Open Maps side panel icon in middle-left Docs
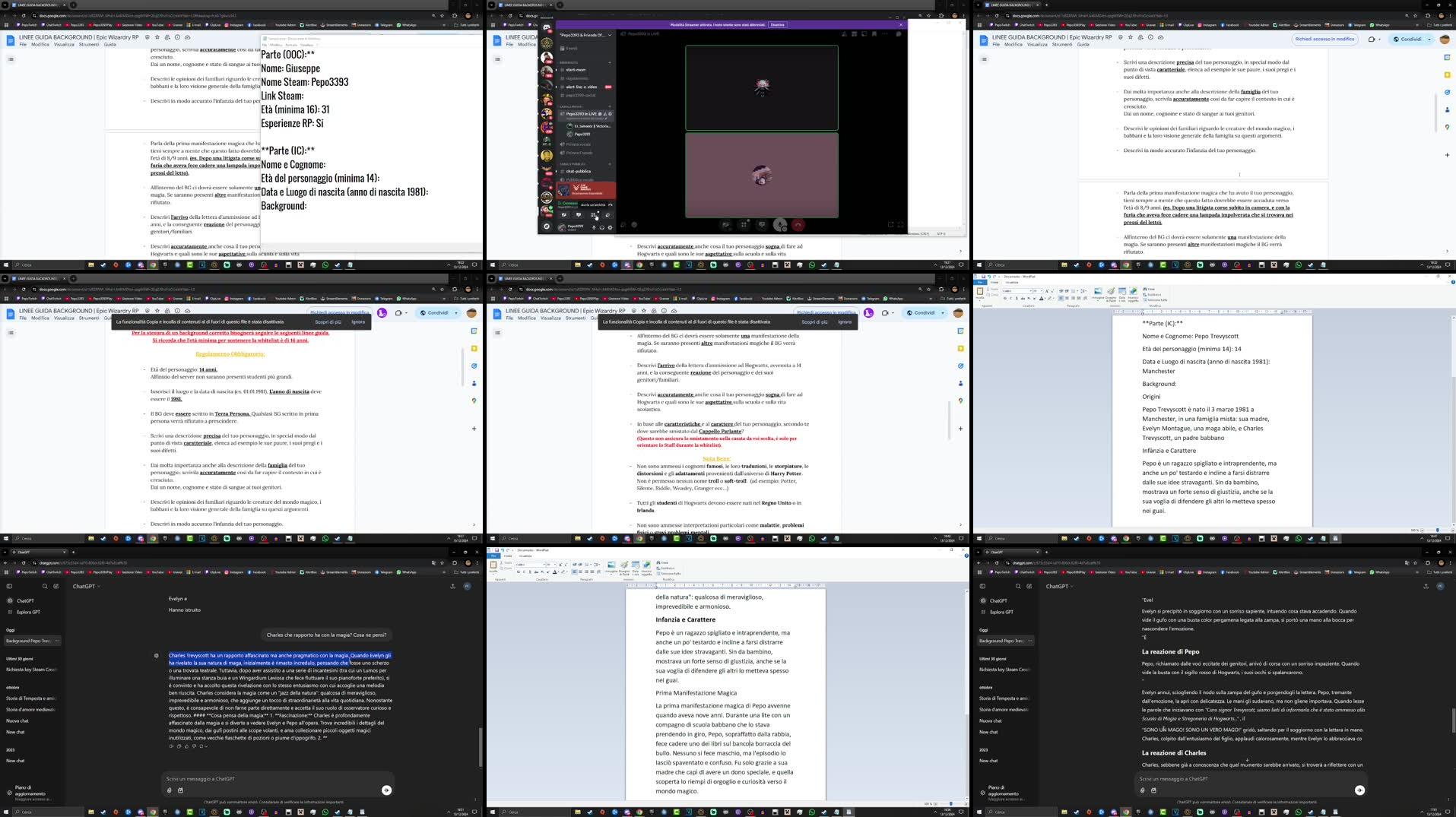 [x=474, y=401]
